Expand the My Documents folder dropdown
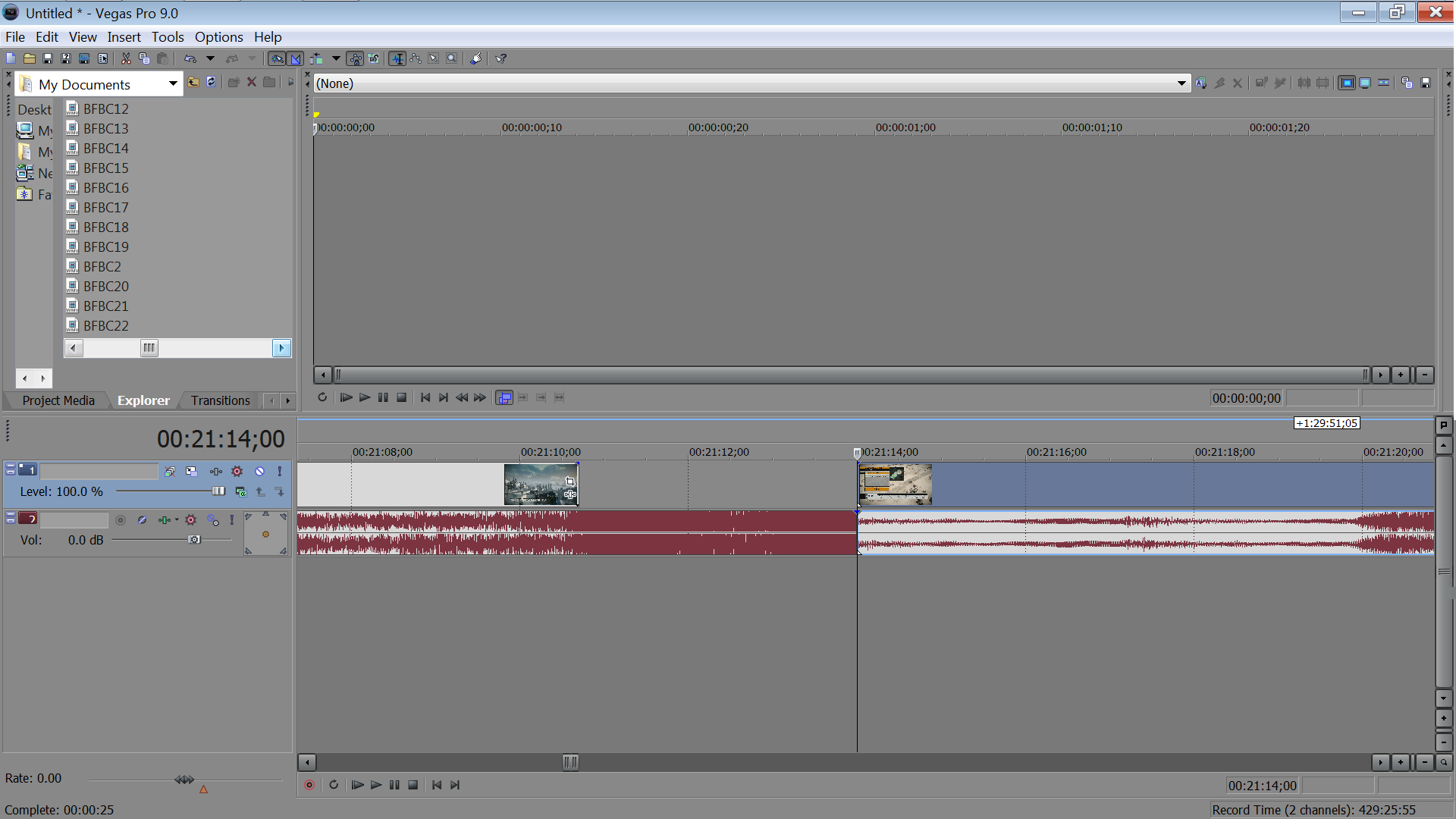1456x819 pixels. (x=173, y=83)
